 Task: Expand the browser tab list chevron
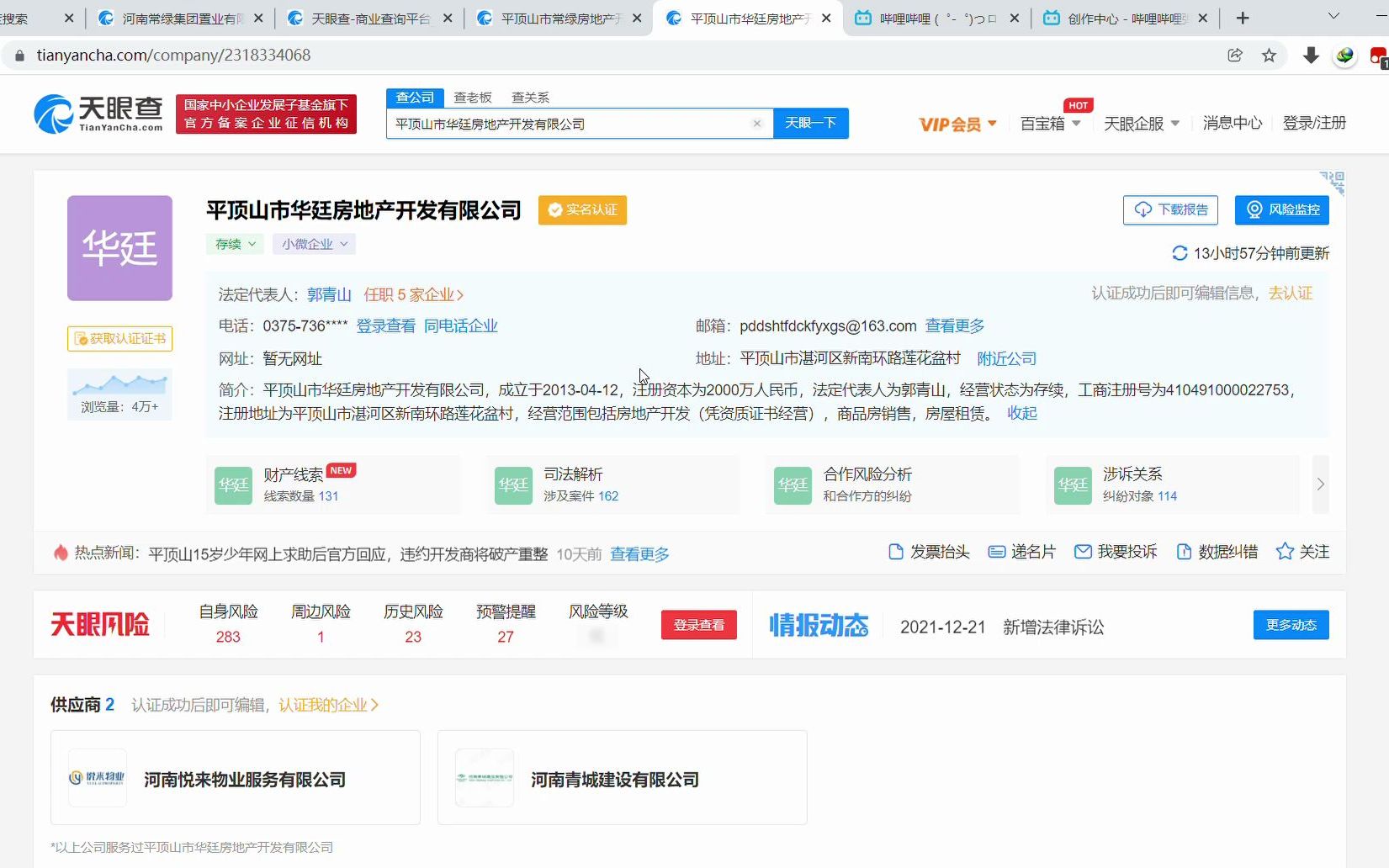[x=1333, y=17]
